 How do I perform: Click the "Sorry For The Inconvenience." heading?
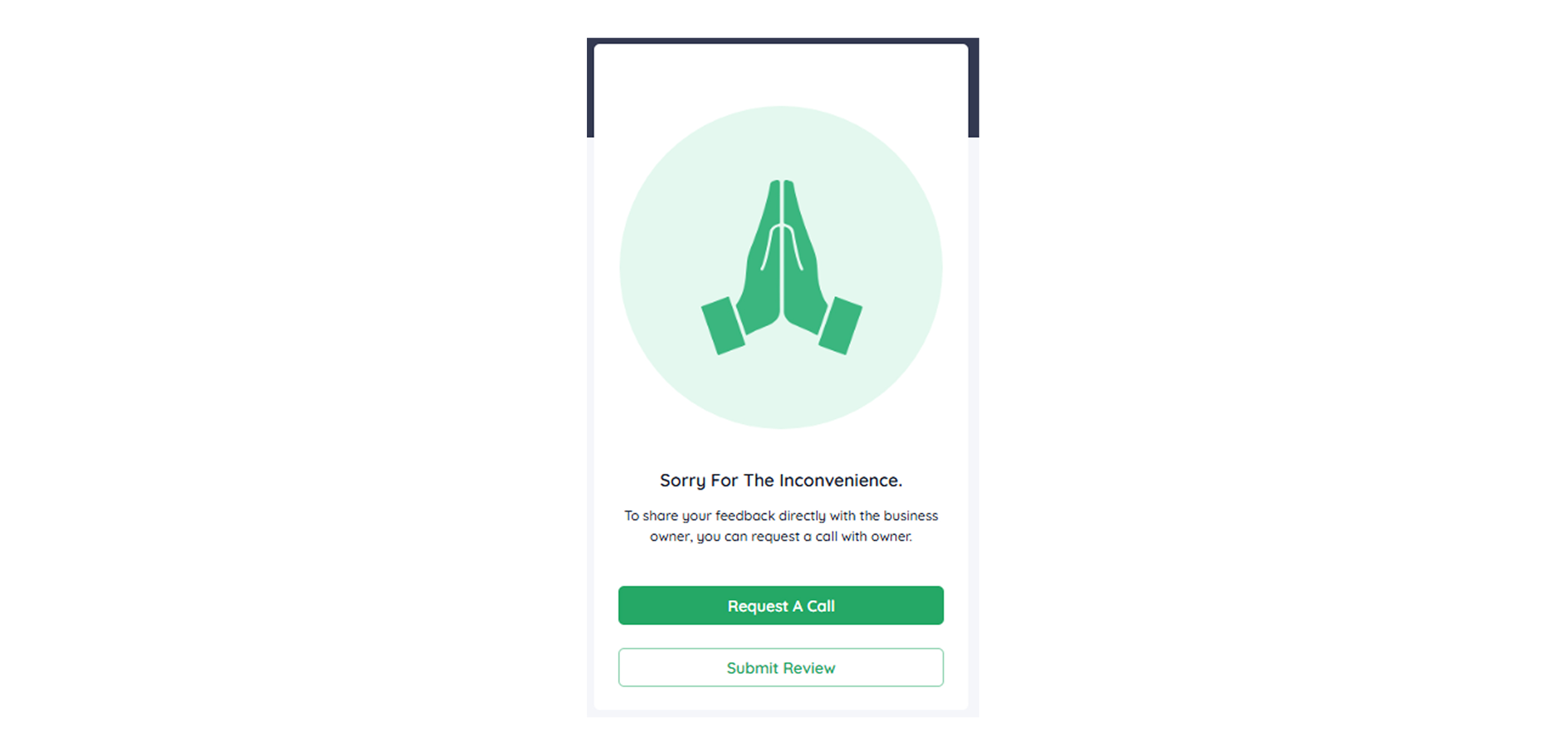click(781, 480)
